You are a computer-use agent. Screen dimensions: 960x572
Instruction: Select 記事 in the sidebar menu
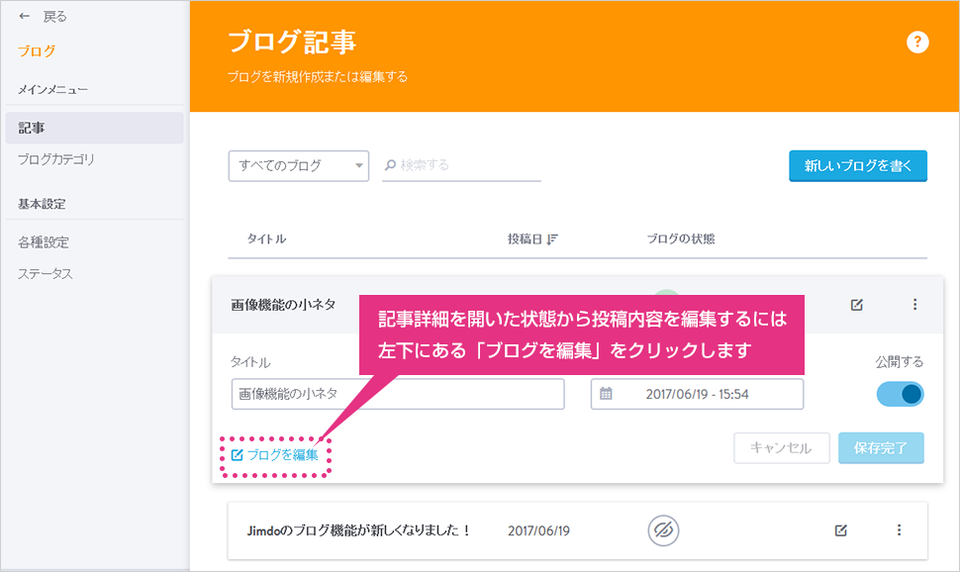(x=94, y=127)
